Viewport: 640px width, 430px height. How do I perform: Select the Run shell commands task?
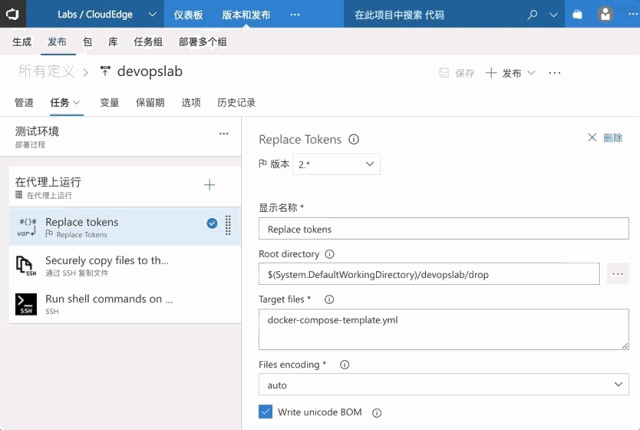pyautogui.click(x=125, y=304)
